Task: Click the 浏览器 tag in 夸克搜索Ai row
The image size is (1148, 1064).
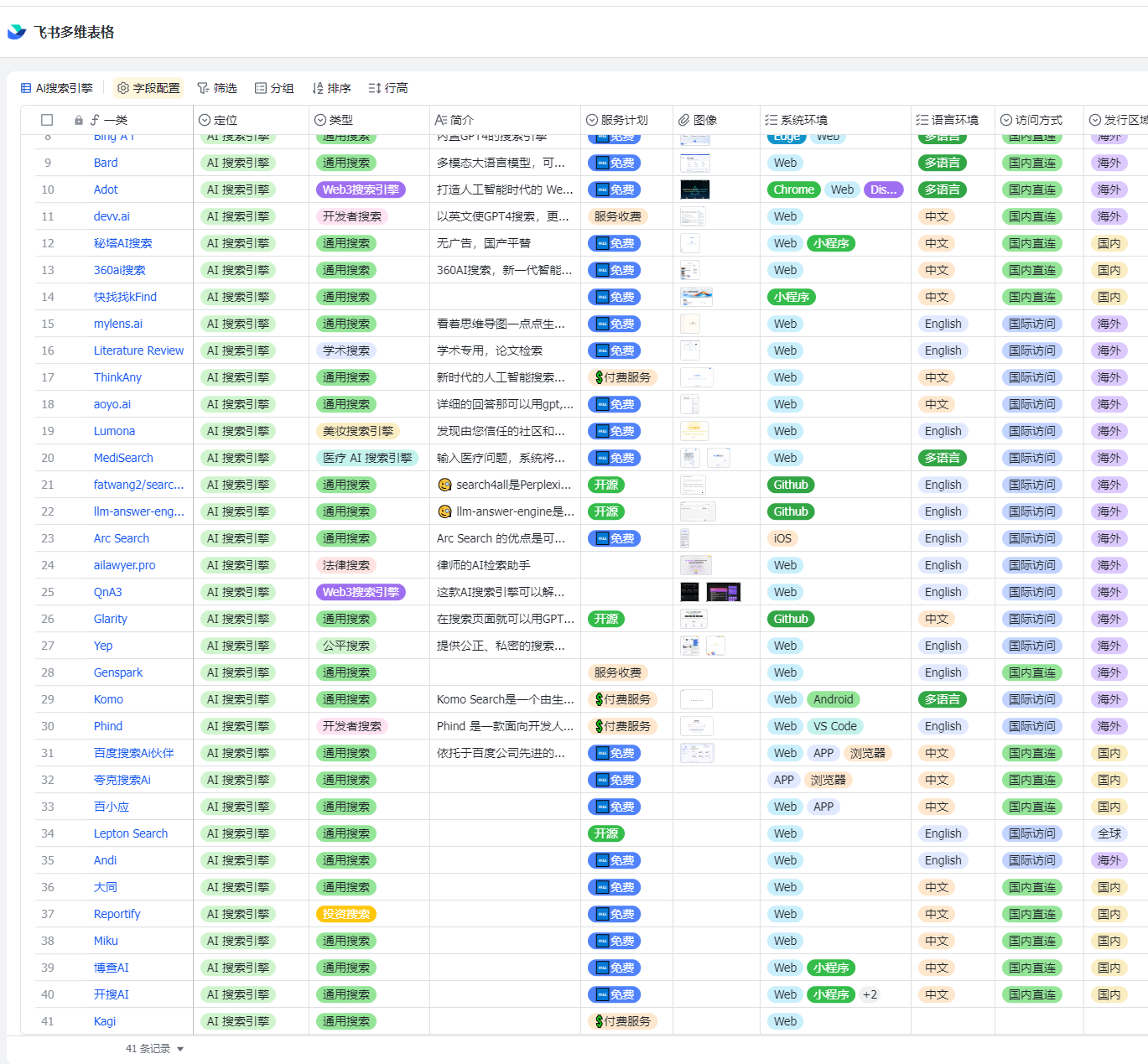Action: click(x=828, y=780)
